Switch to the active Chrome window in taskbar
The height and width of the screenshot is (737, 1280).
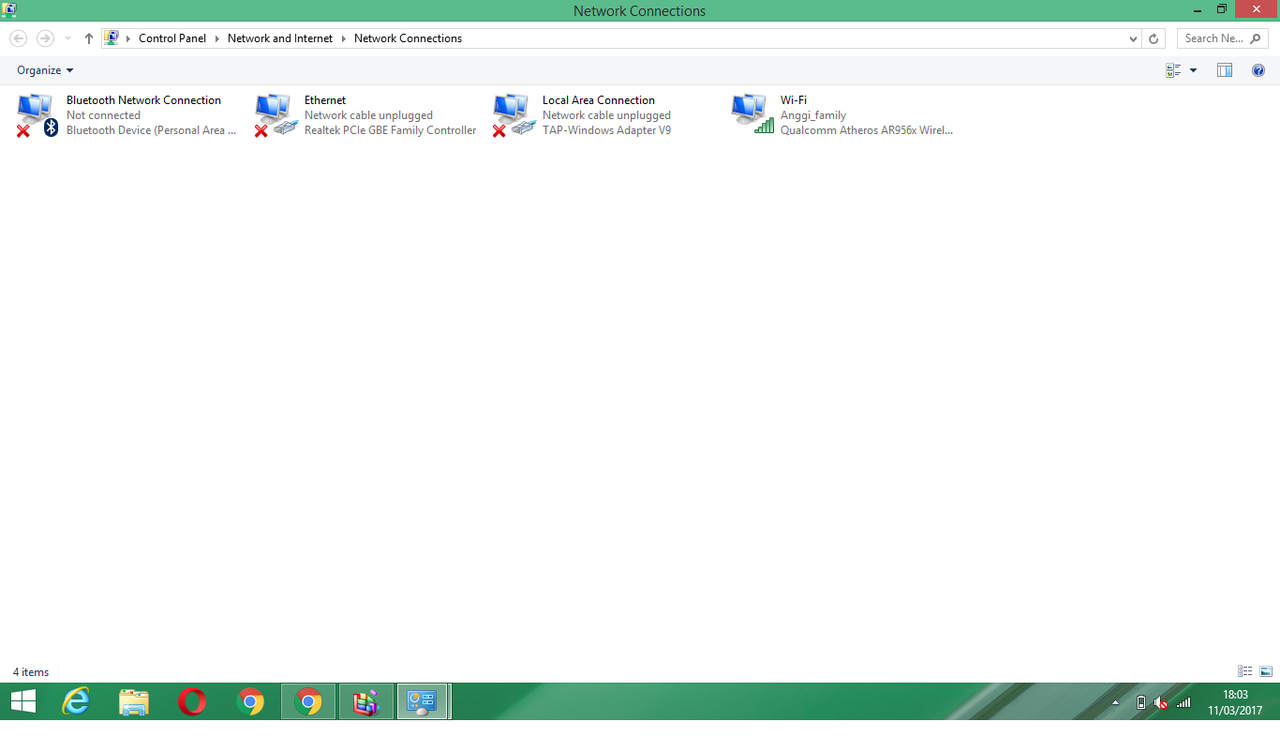tap(309, 701)
